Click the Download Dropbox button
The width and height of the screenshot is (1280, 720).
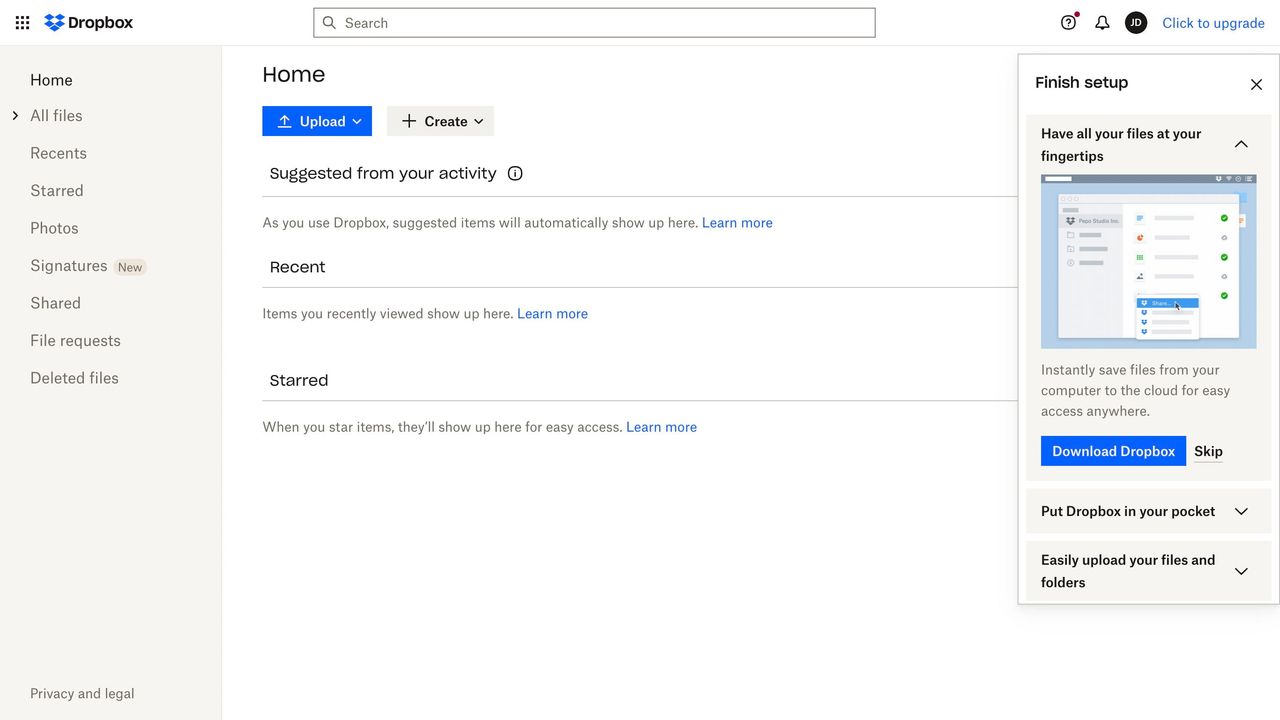[1113, 451]
